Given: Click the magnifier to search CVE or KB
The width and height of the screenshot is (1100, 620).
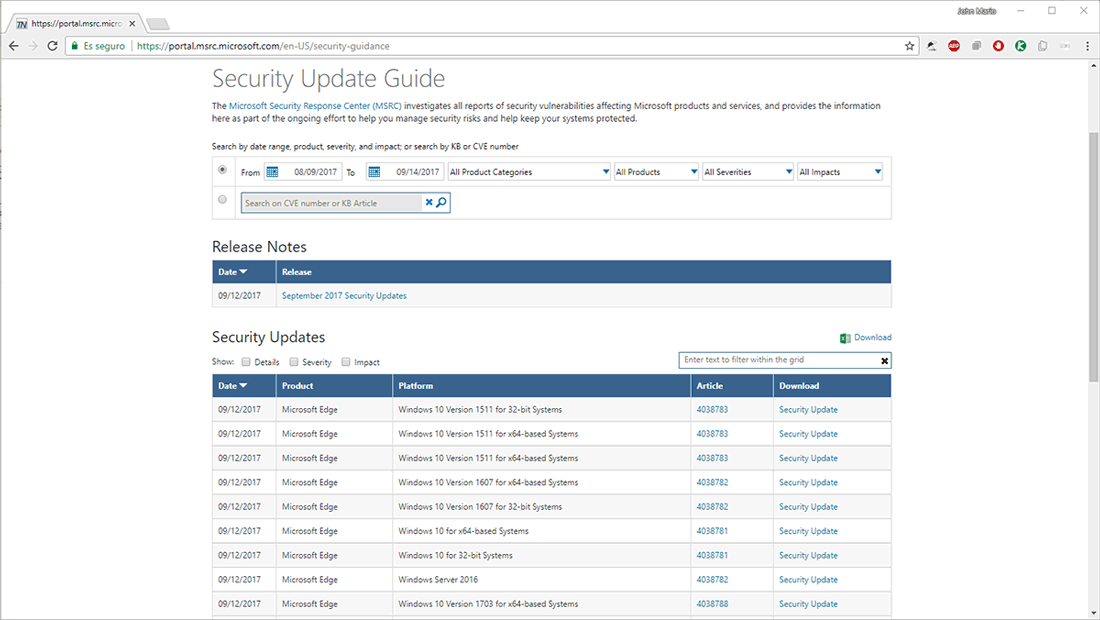Looking at the screenshot, I should click(x=441, y=202).
